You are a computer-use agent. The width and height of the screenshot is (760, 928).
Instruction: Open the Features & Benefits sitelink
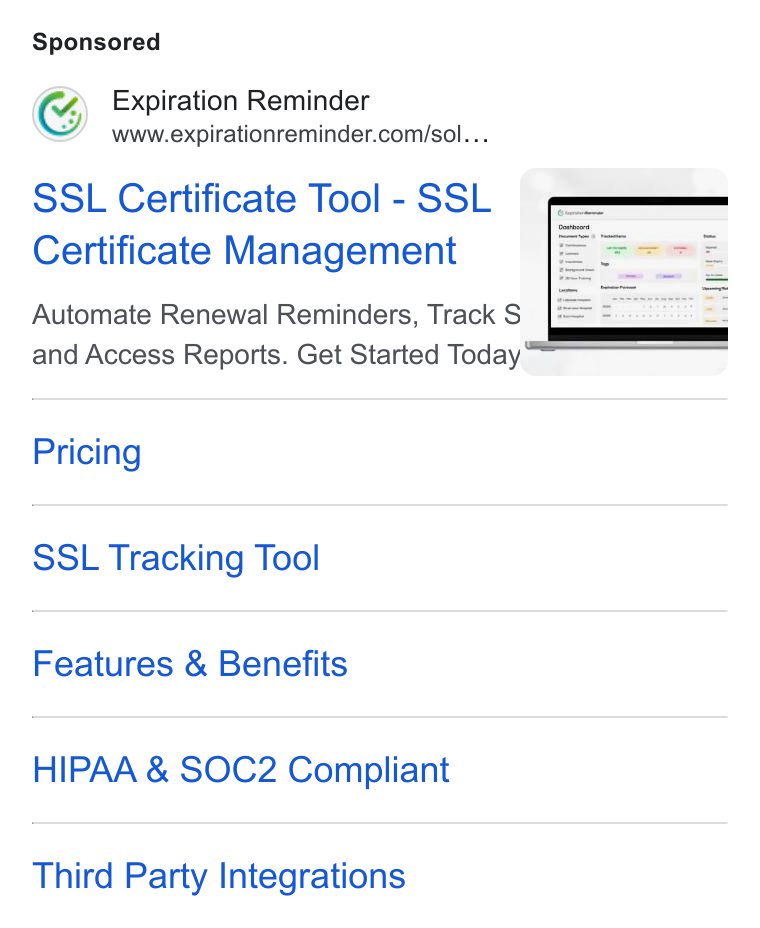pyautogui.click(x=190, y=664)
